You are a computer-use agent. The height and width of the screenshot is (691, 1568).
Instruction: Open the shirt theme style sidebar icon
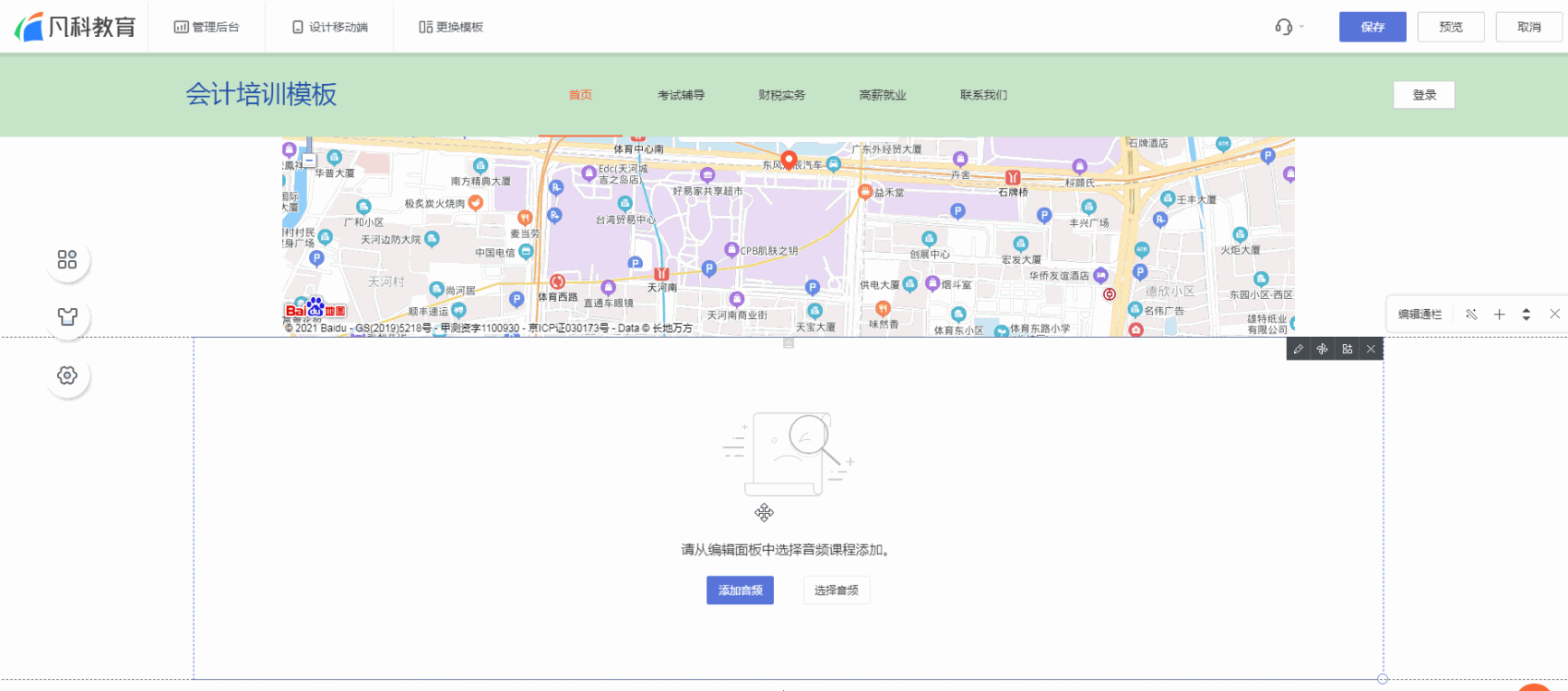pos(67,316)
